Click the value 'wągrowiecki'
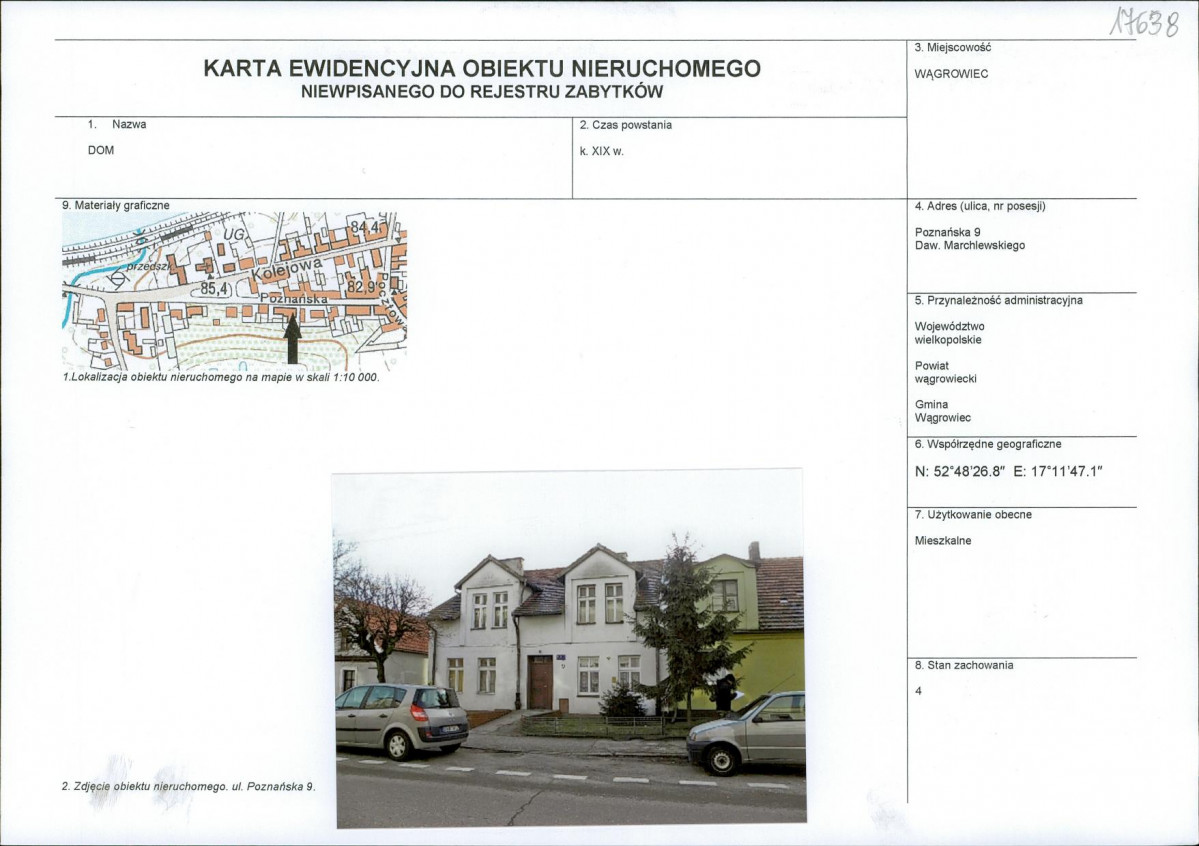The image size is (1199, 846). (946, 379)
